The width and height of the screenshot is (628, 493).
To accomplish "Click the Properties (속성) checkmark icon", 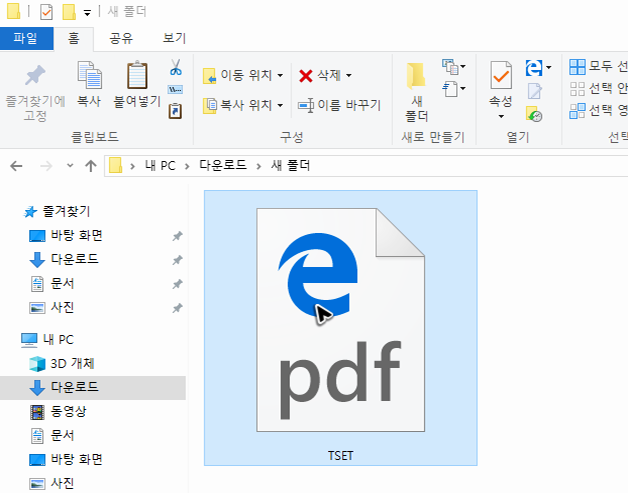I will [x=501, y=75].
